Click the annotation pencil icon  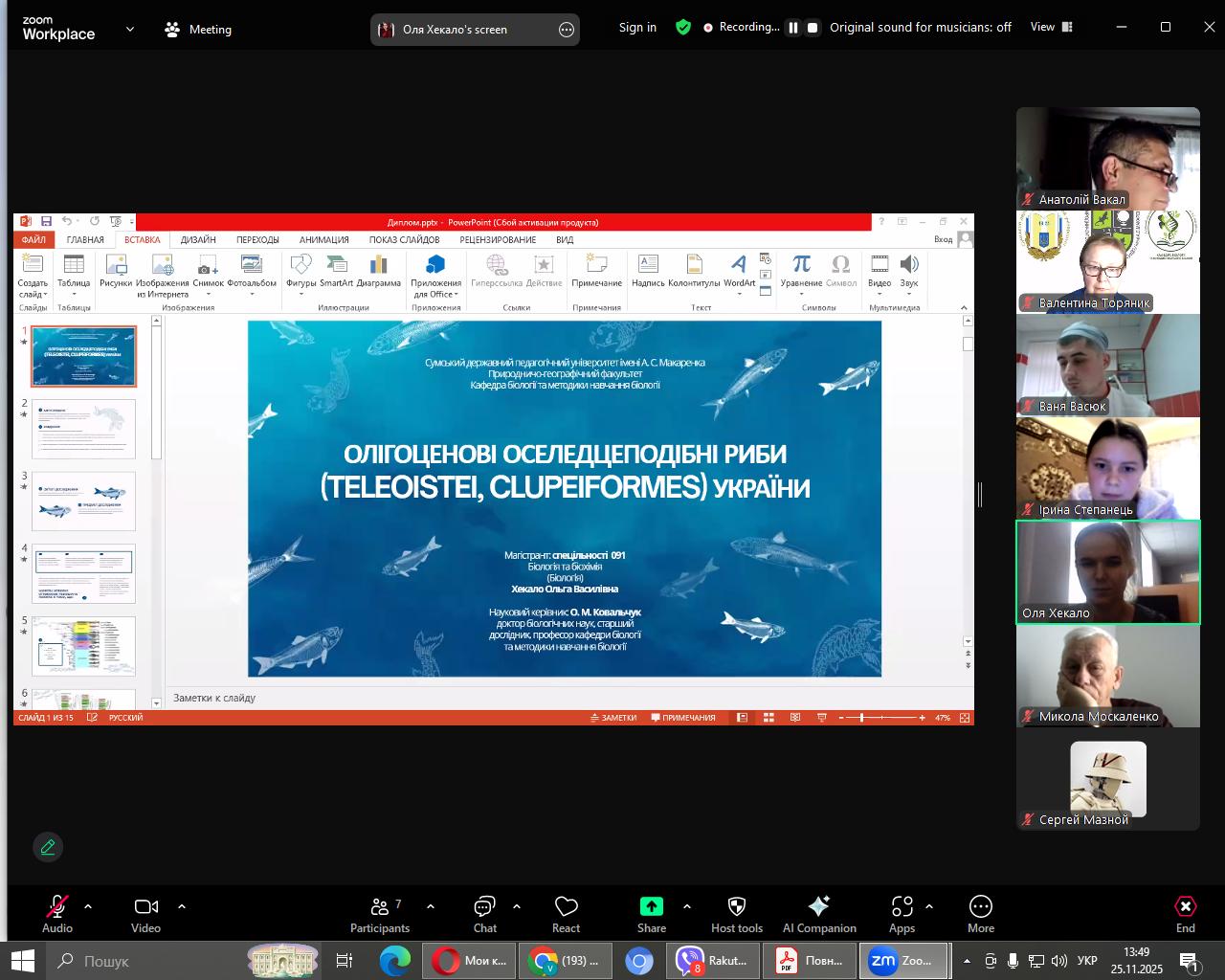48,847
